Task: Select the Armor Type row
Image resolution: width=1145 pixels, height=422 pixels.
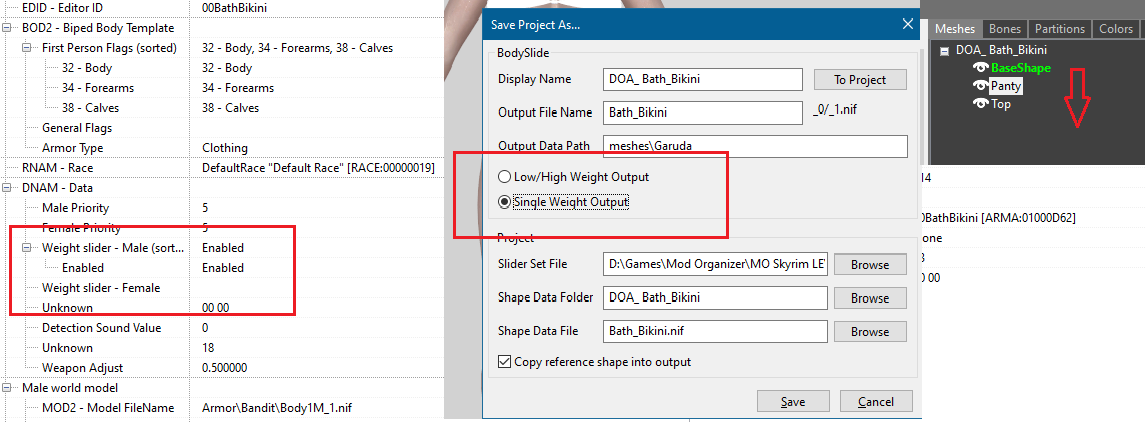Action: (x=222, y=147)
